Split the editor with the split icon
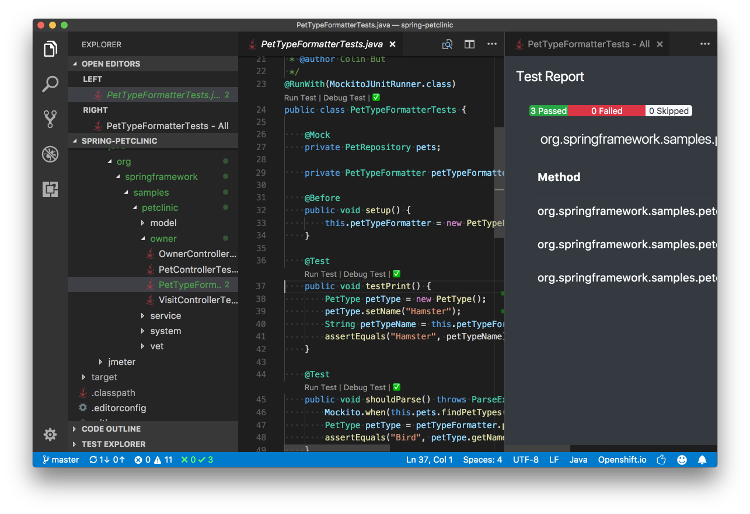The width and height of the screenshot is (750, 514). click(470, 44)
